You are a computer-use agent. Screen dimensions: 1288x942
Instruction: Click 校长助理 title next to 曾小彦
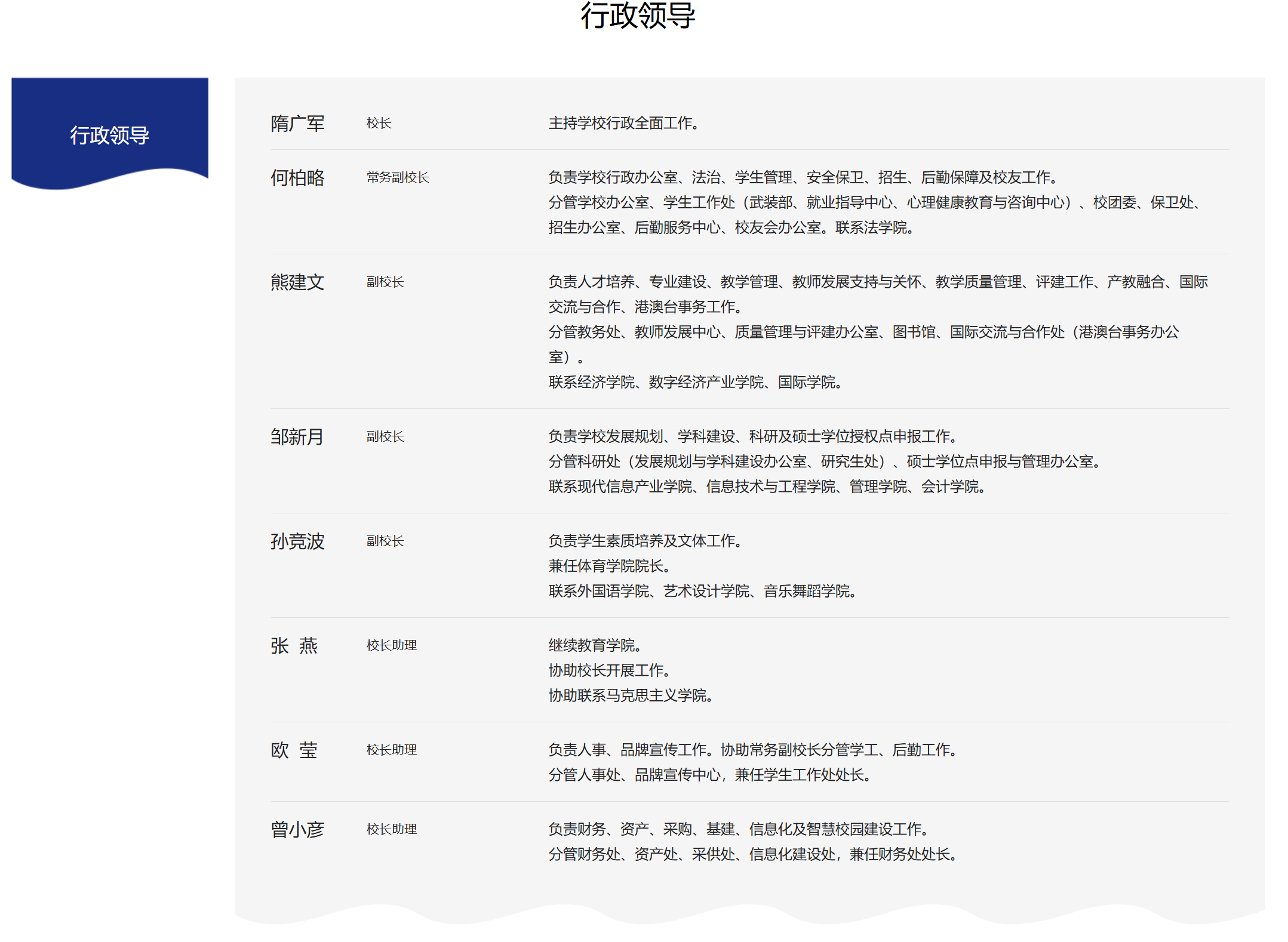point(392,829)
